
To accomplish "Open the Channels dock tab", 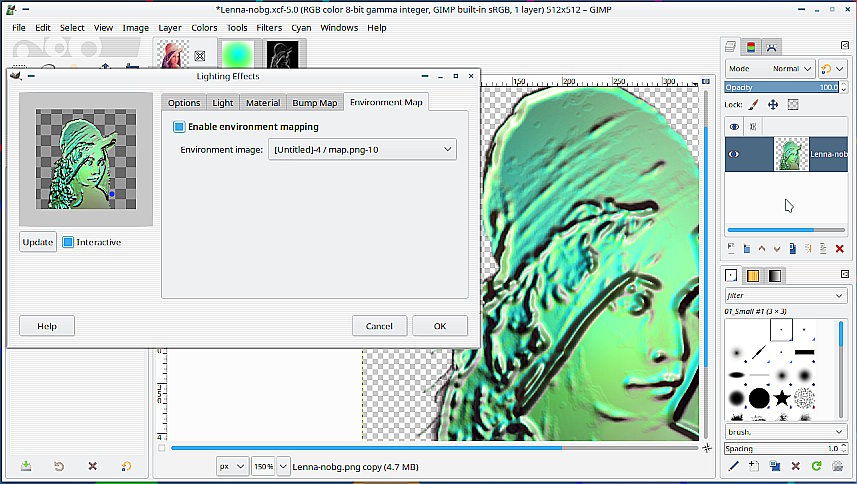I will (751, 47).
